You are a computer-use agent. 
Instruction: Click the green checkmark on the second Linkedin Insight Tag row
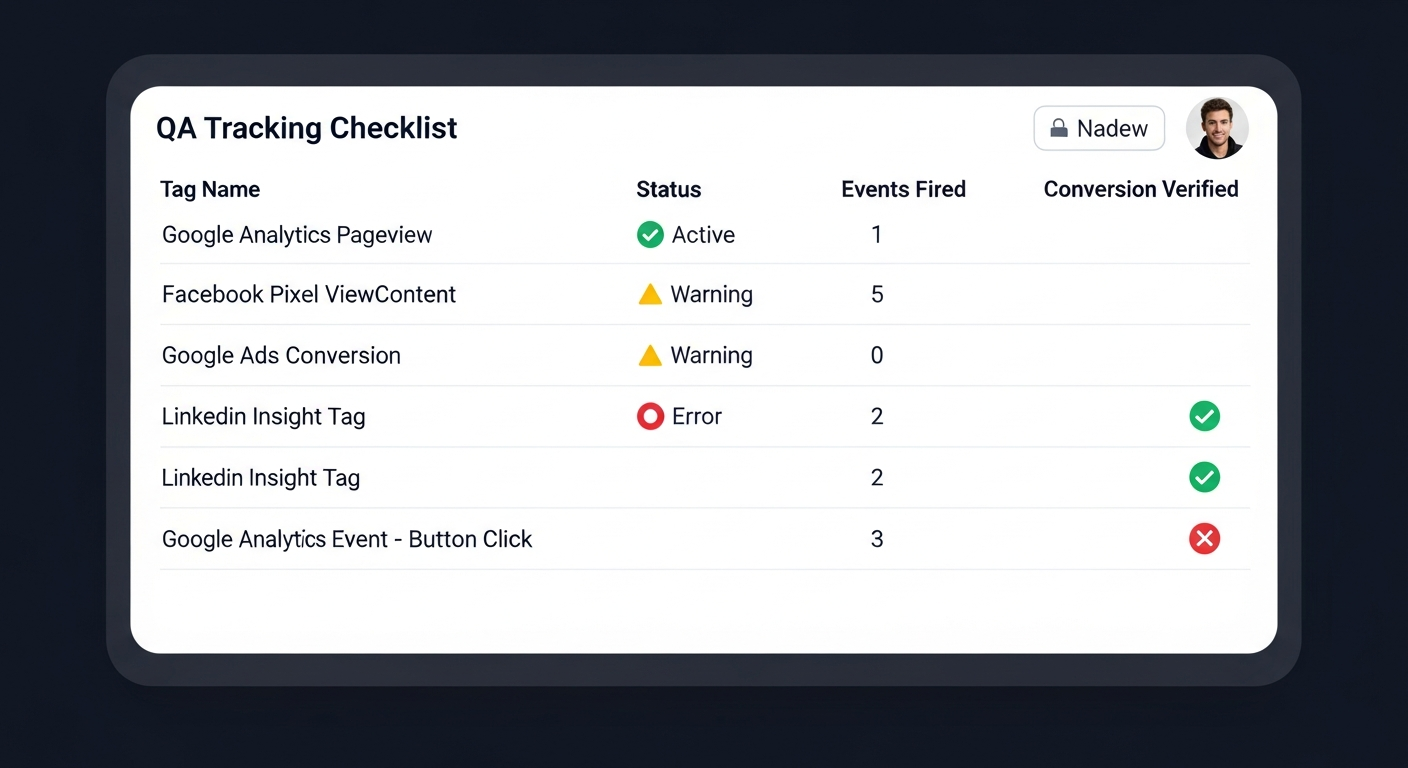pos(1204,477)
